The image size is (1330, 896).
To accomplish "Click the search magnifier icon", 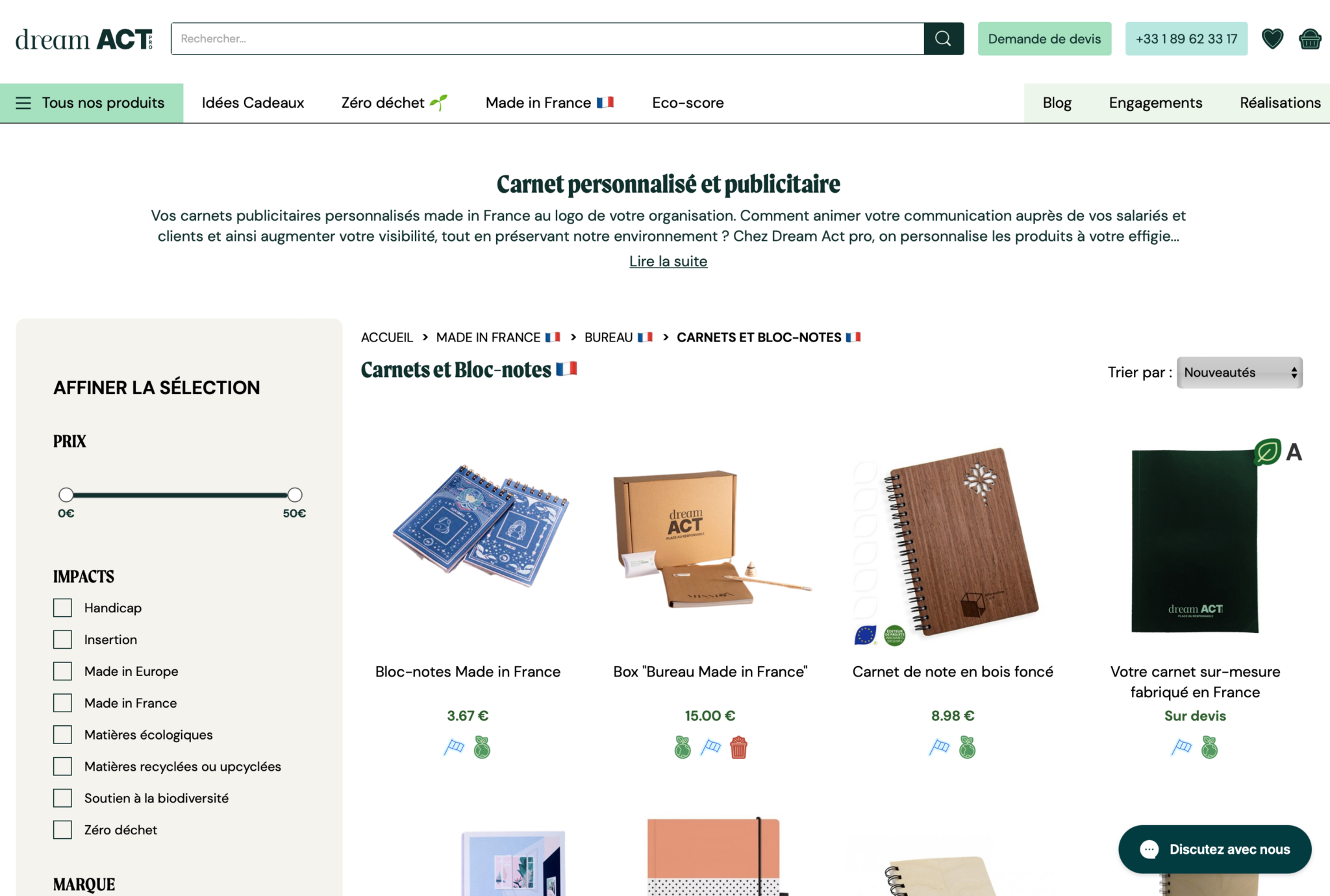I will click(x=943, y=39).
